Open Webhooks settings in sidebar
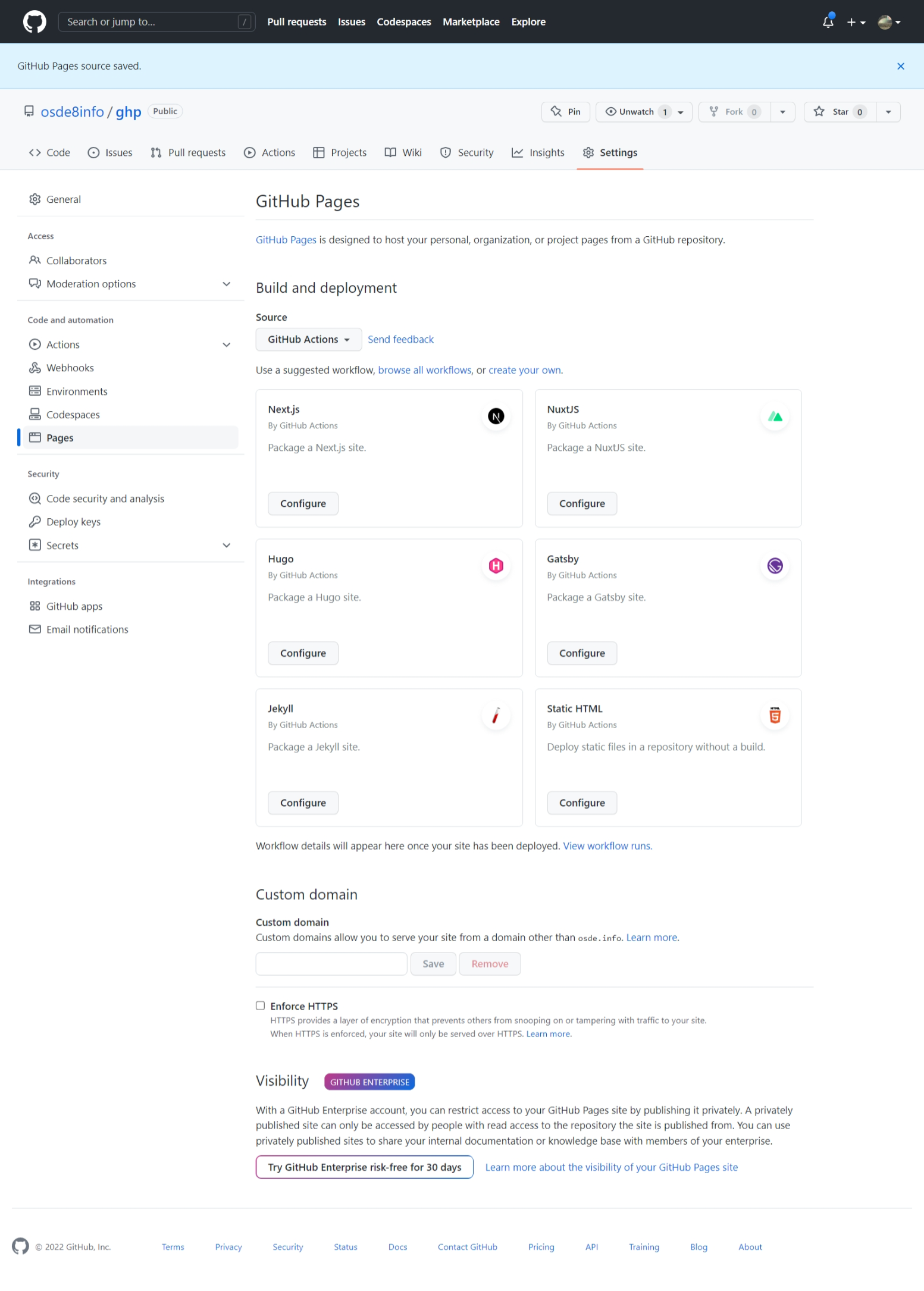924x1291 pixels. [x=70, y=368]
